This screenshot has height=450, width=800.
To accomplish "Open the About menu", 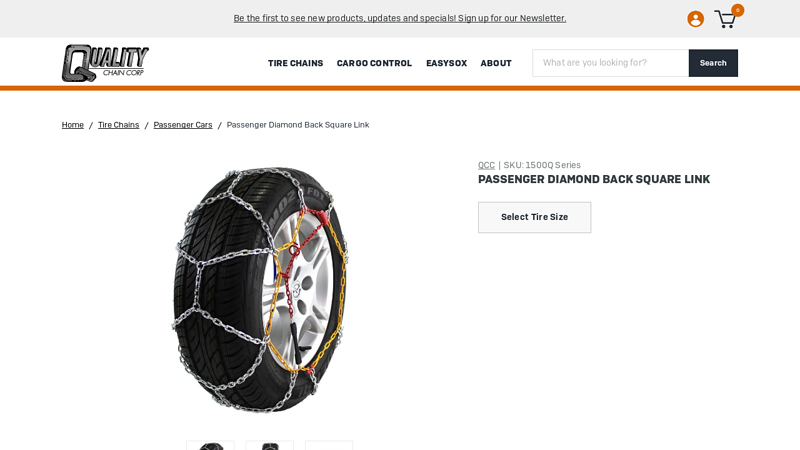I will pos(496,63).
